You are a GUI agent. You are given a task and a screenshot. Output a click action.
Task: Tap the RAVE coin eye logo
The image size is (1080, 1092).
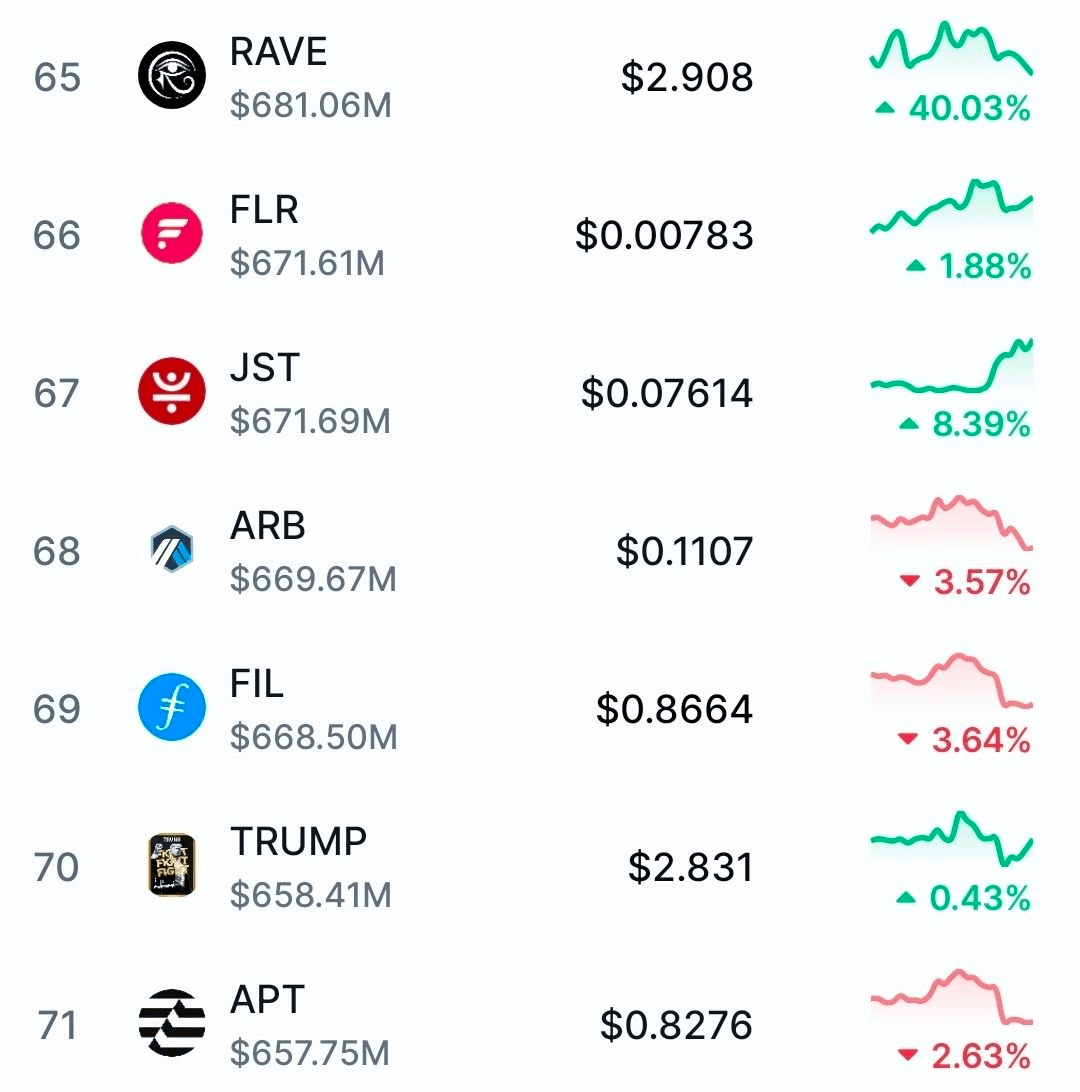tap(172, 76)
